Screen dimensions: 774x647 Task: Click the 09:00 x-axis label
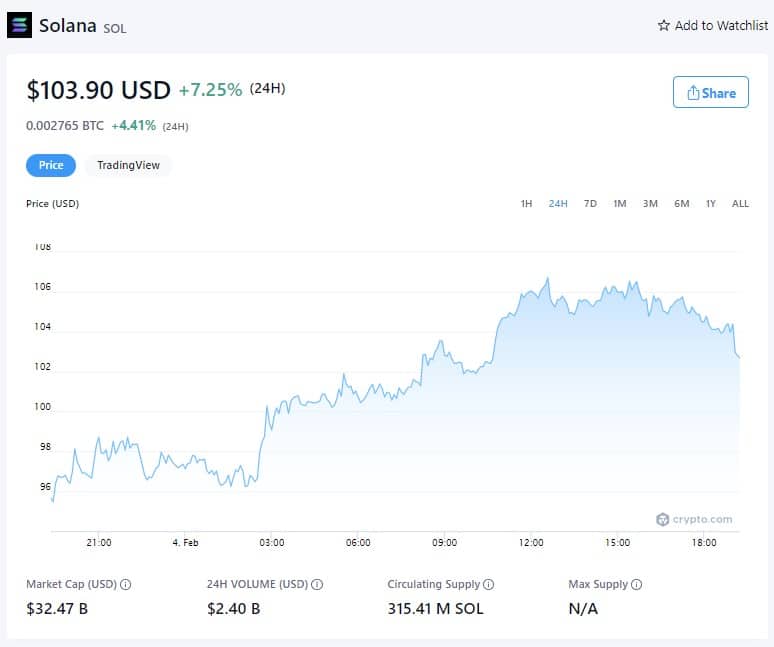(444, 543)
